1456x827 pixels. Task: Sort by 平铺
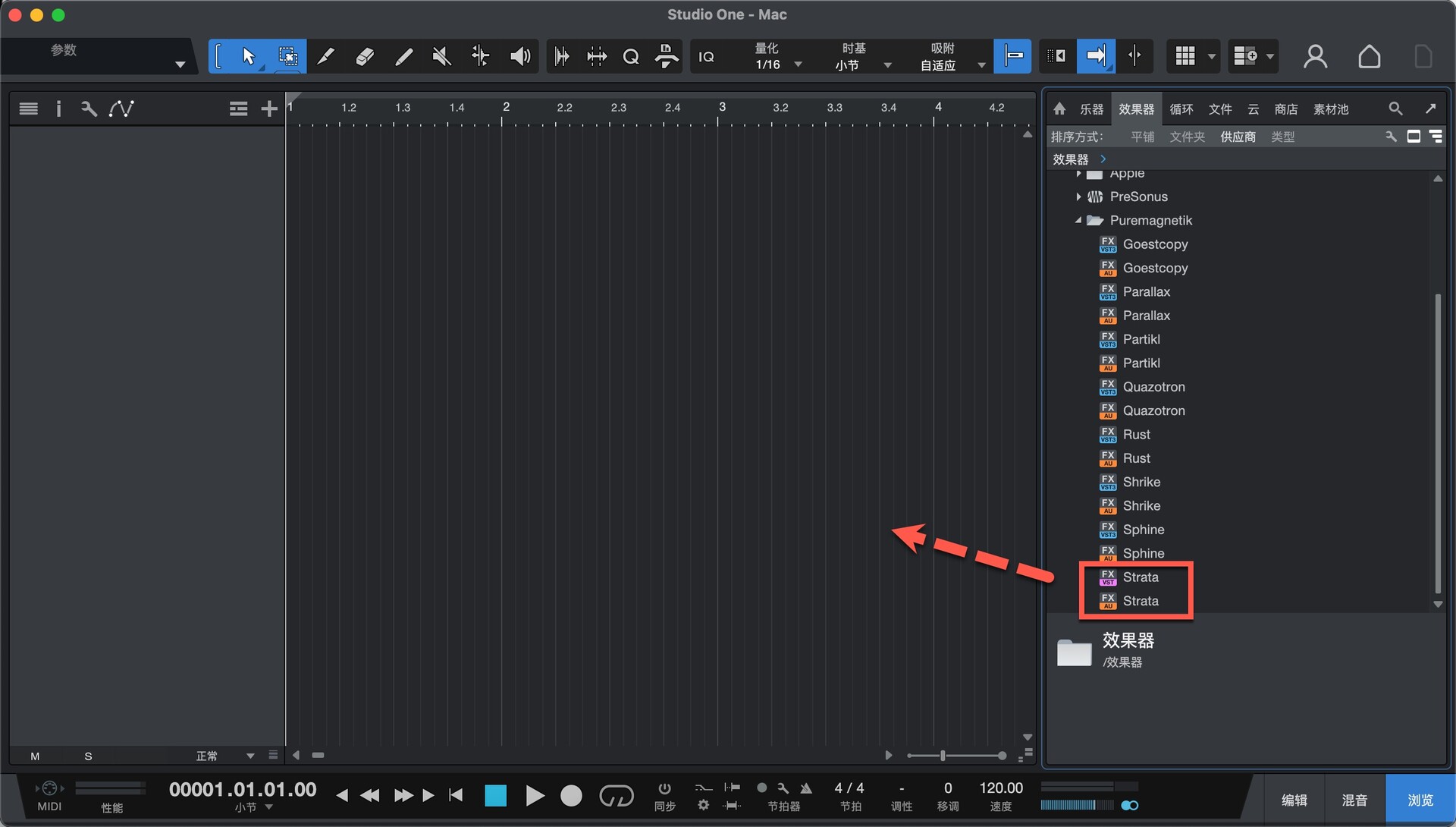(x=1142, y=137)
